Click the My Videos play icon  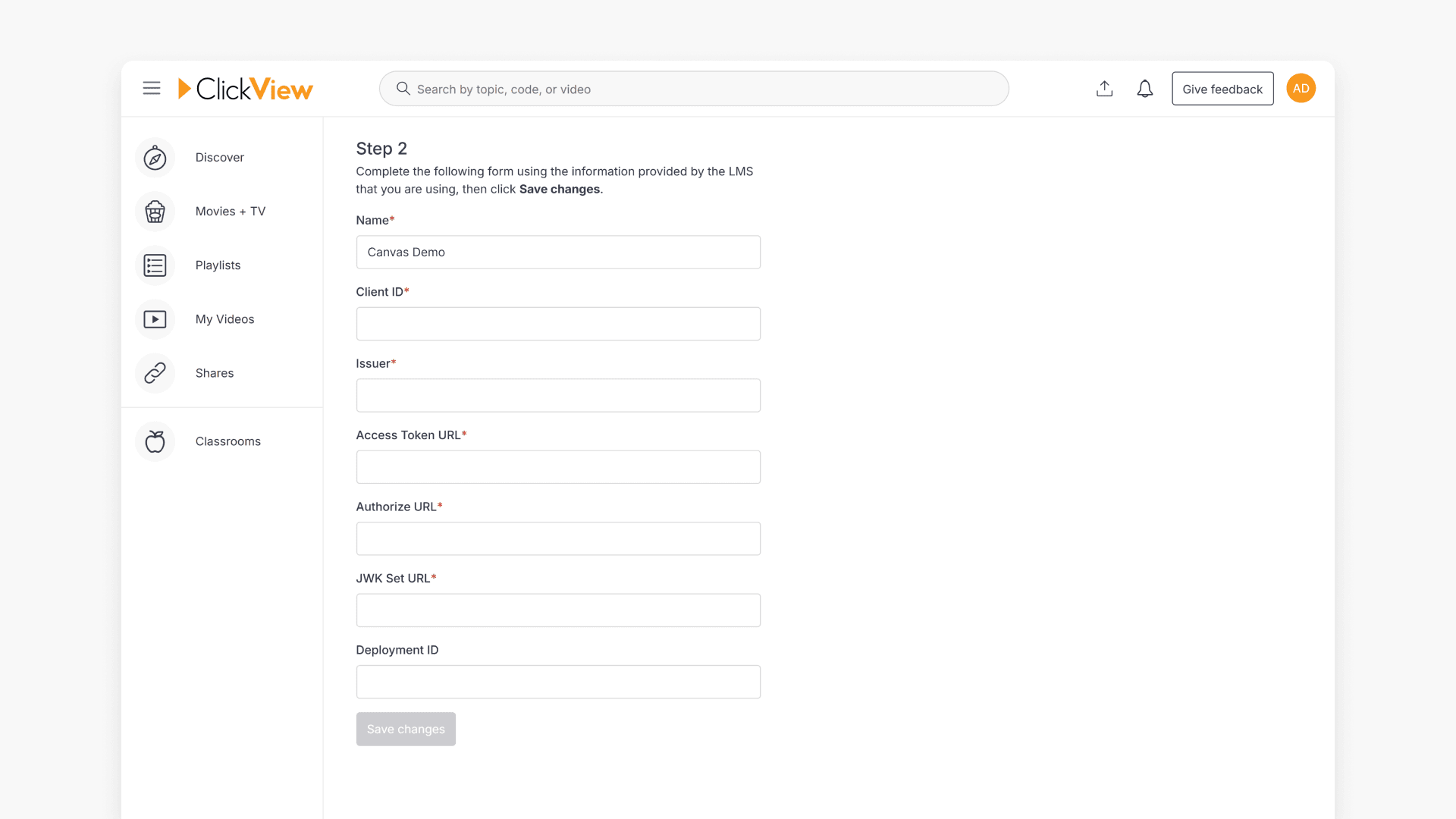click(x=155, y=319)
